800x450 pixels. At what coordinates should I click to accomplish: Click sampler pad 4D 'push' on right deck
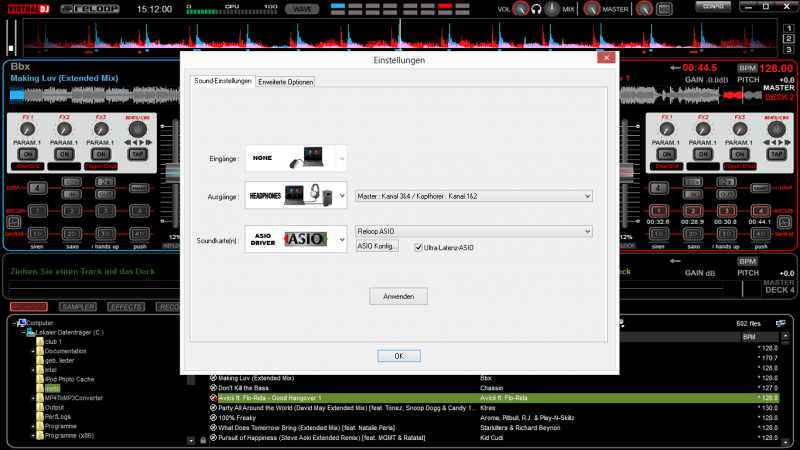pyautogui.click(x=760, y=234)
